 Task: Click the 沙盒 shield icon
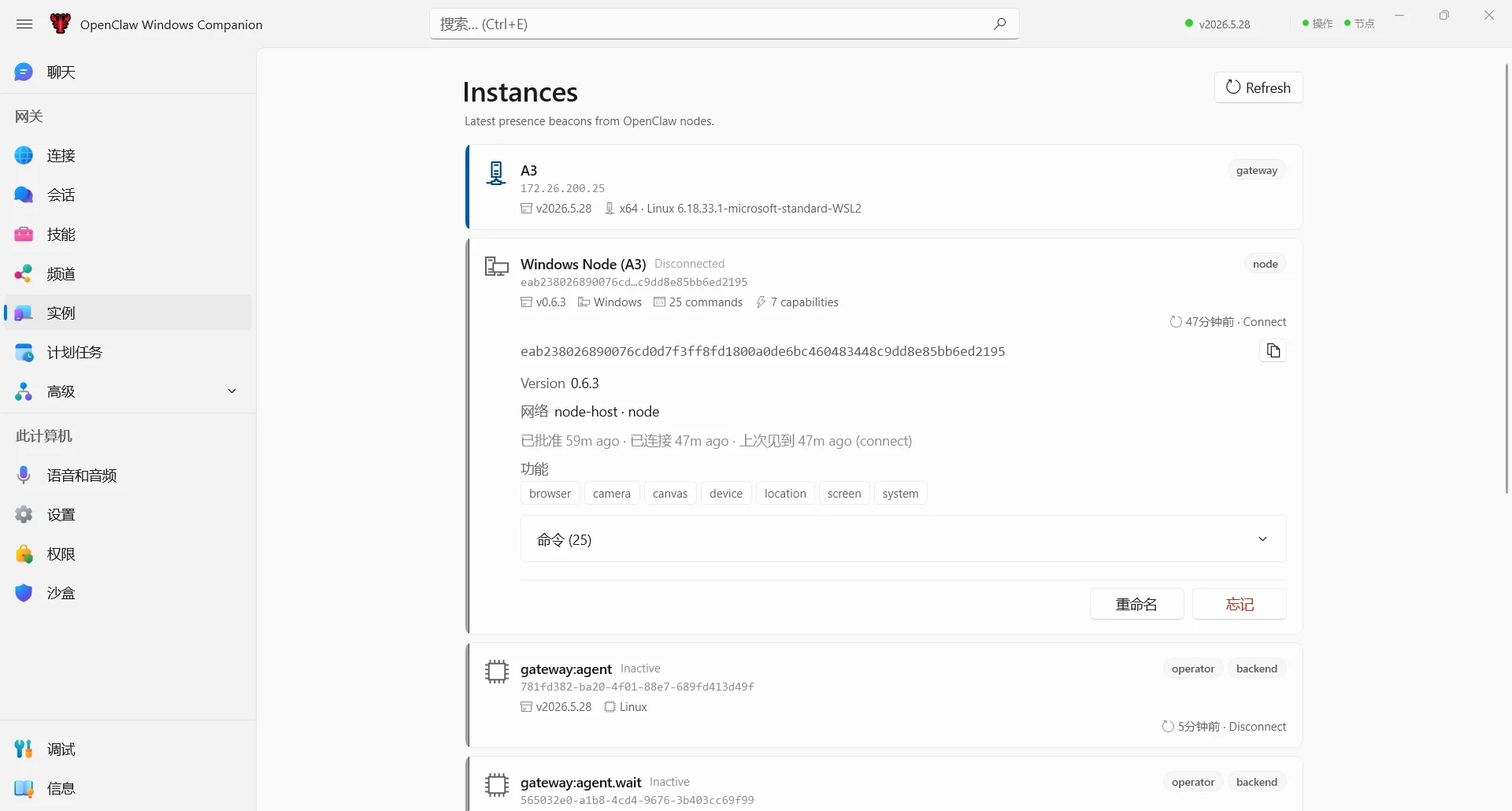(x=24, y=594)
